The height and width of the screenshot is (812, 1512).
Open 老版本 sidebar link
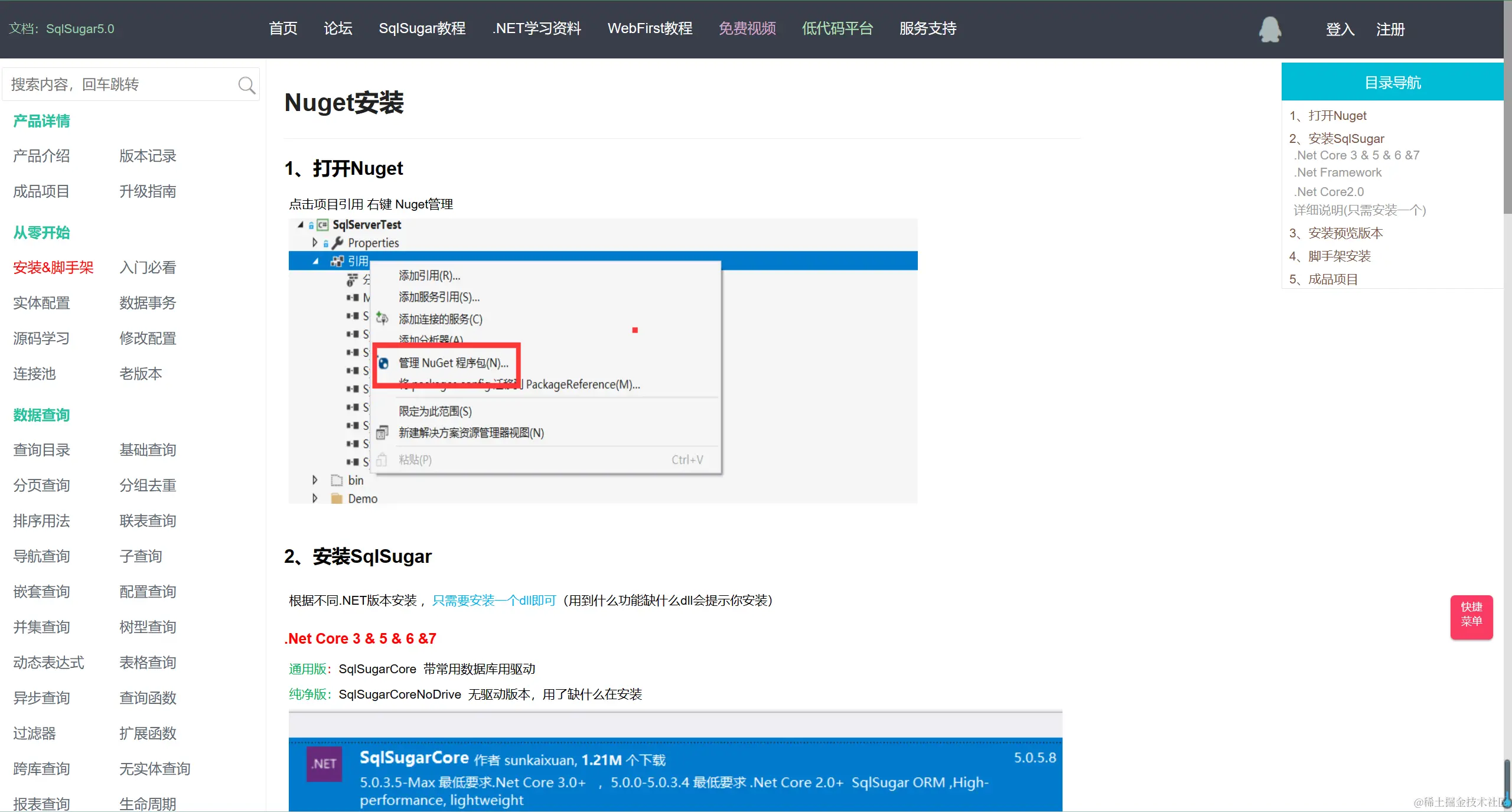(141, 374)
